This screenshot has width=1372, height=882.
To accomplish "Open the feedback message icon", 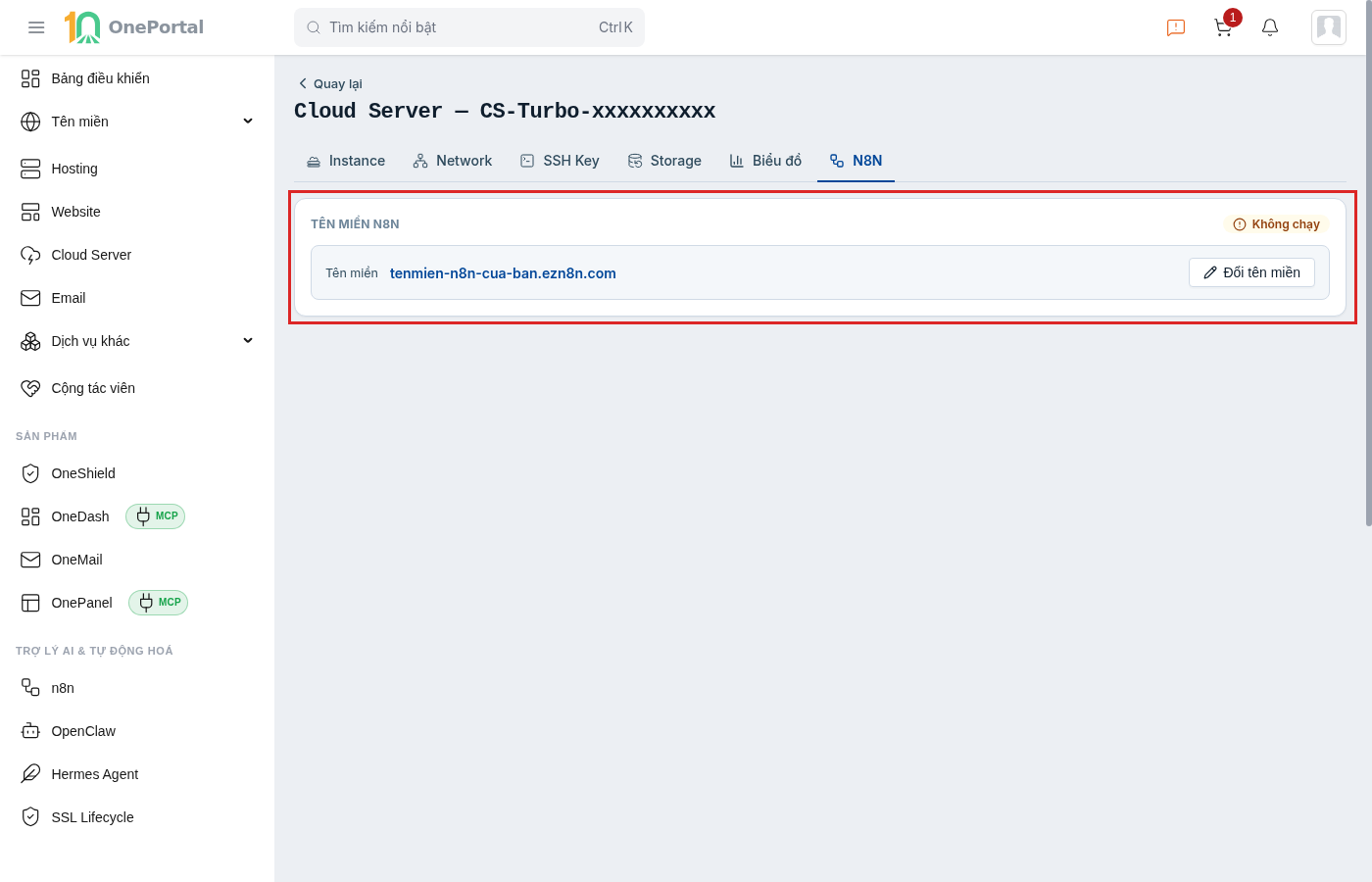I will (1176, 27).
